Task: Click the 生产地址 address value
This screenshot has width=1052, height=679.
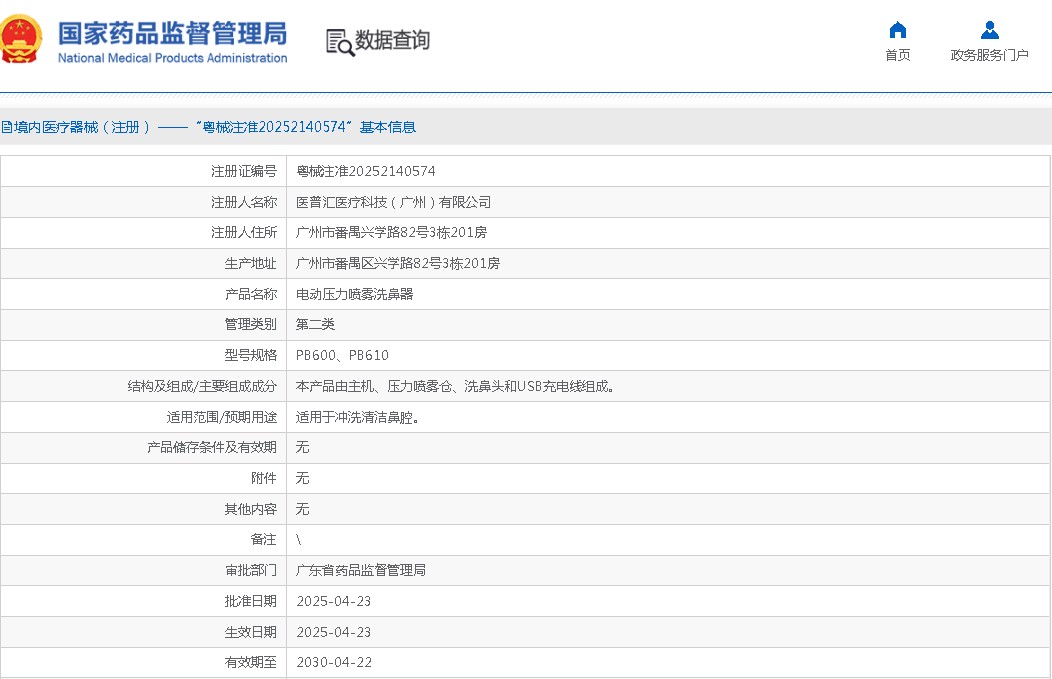Action: pos(398,263)
